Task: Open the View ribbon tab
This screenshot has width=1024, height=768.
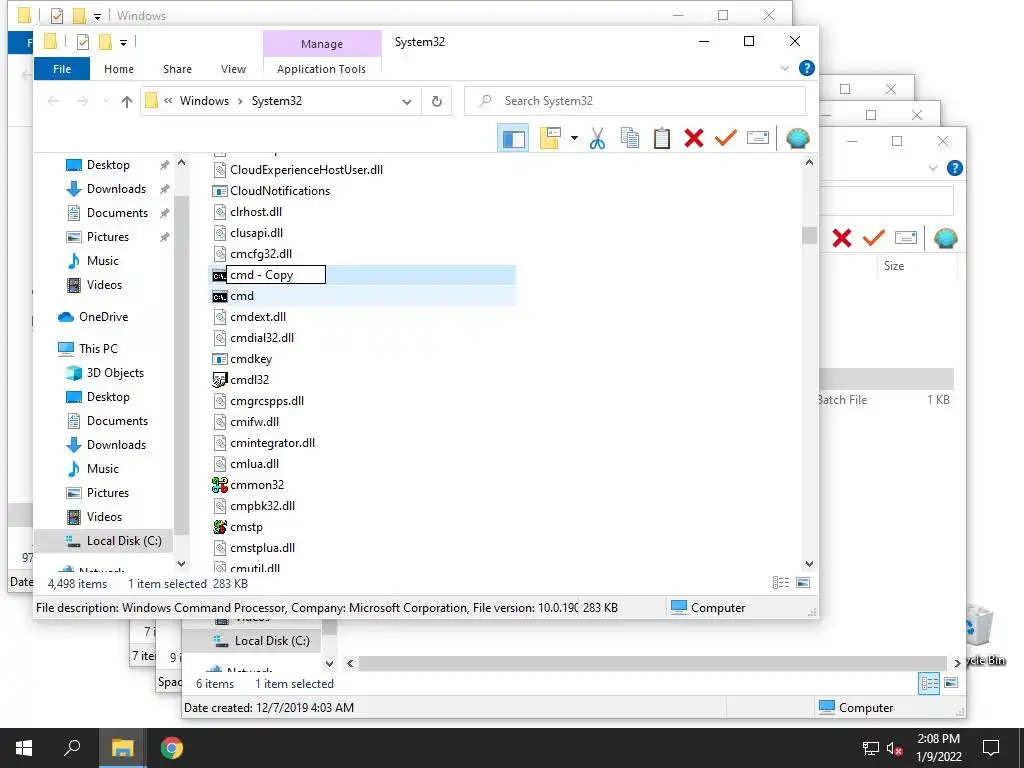Action: tap(233, 69)
